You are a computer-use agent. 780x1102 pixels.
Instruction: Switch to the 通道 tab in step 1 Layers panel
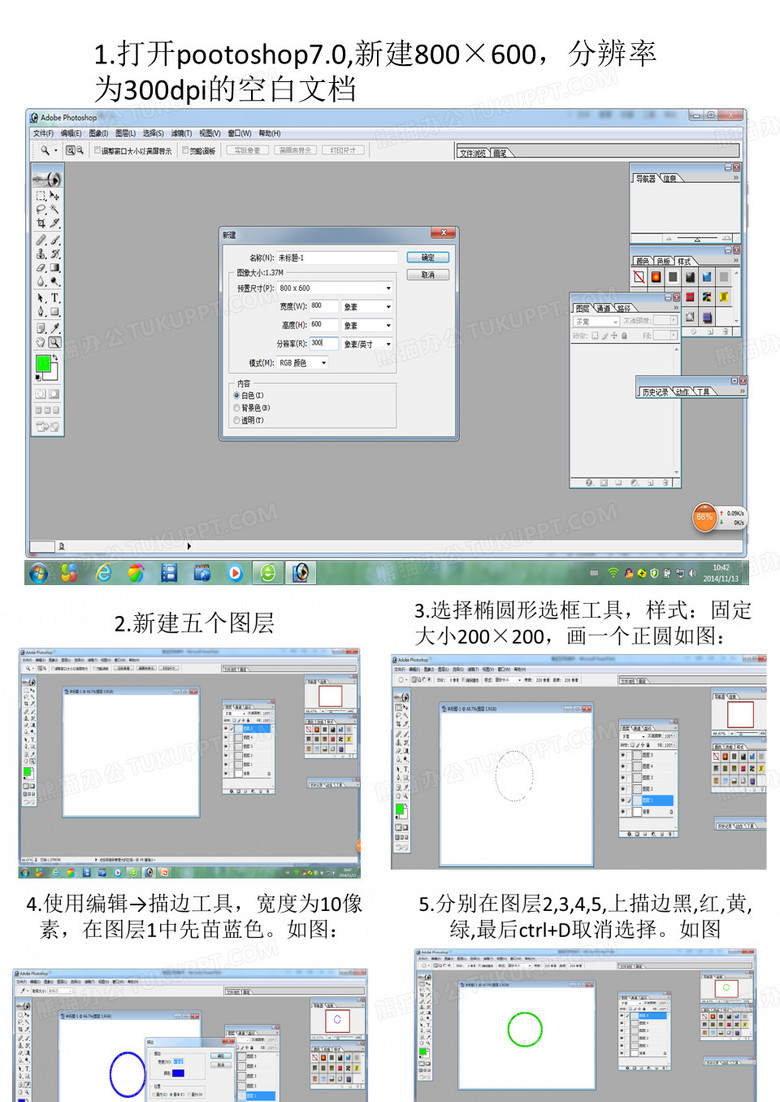603,309
